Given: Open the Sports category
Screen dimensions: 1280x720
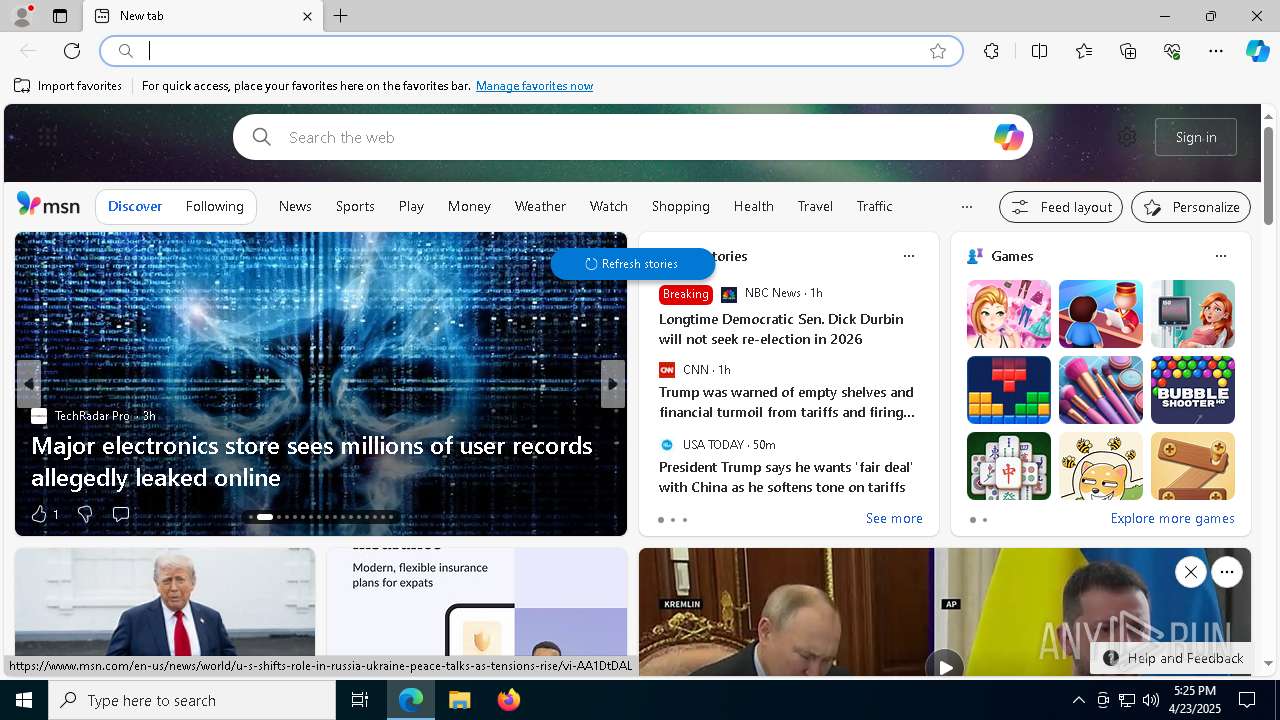Looking at the screenshot, I should 355,206.
